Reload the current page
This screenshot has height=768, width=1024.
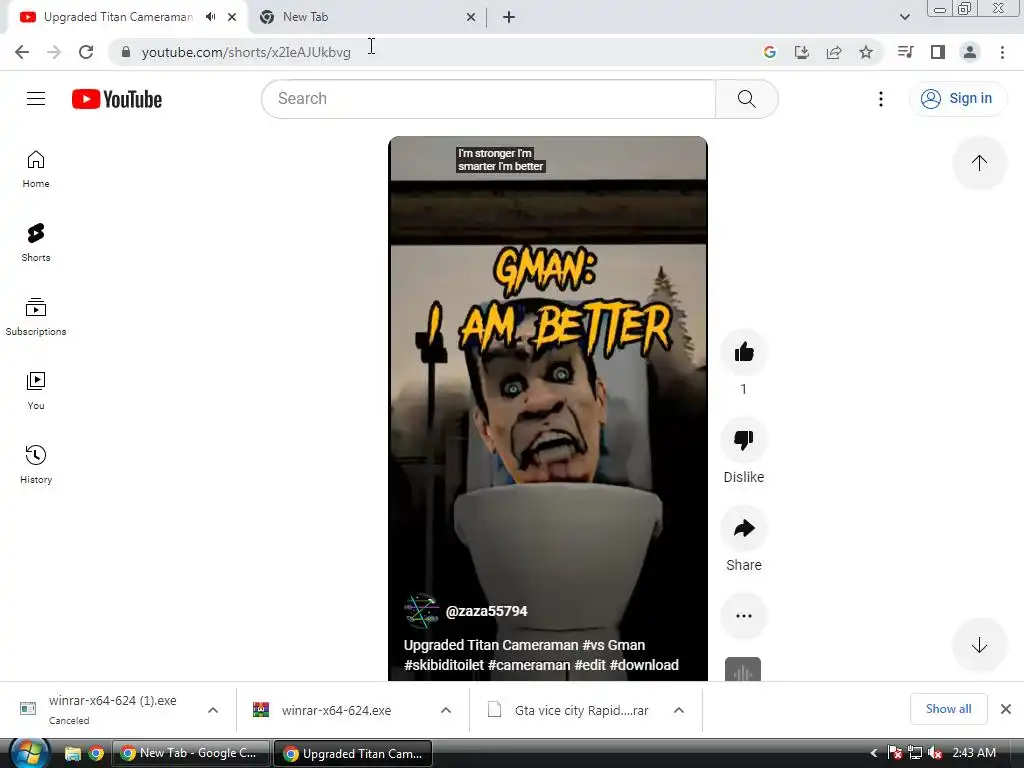[86, 52]
